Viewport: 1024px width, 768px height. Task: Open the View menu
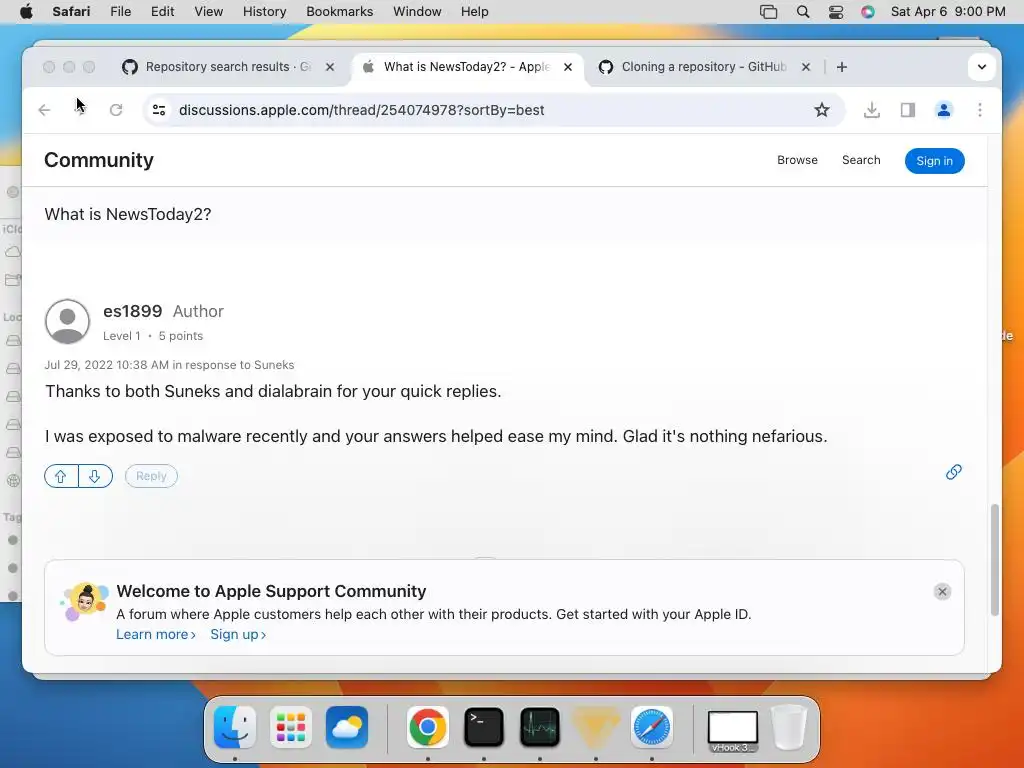[208, 12]
